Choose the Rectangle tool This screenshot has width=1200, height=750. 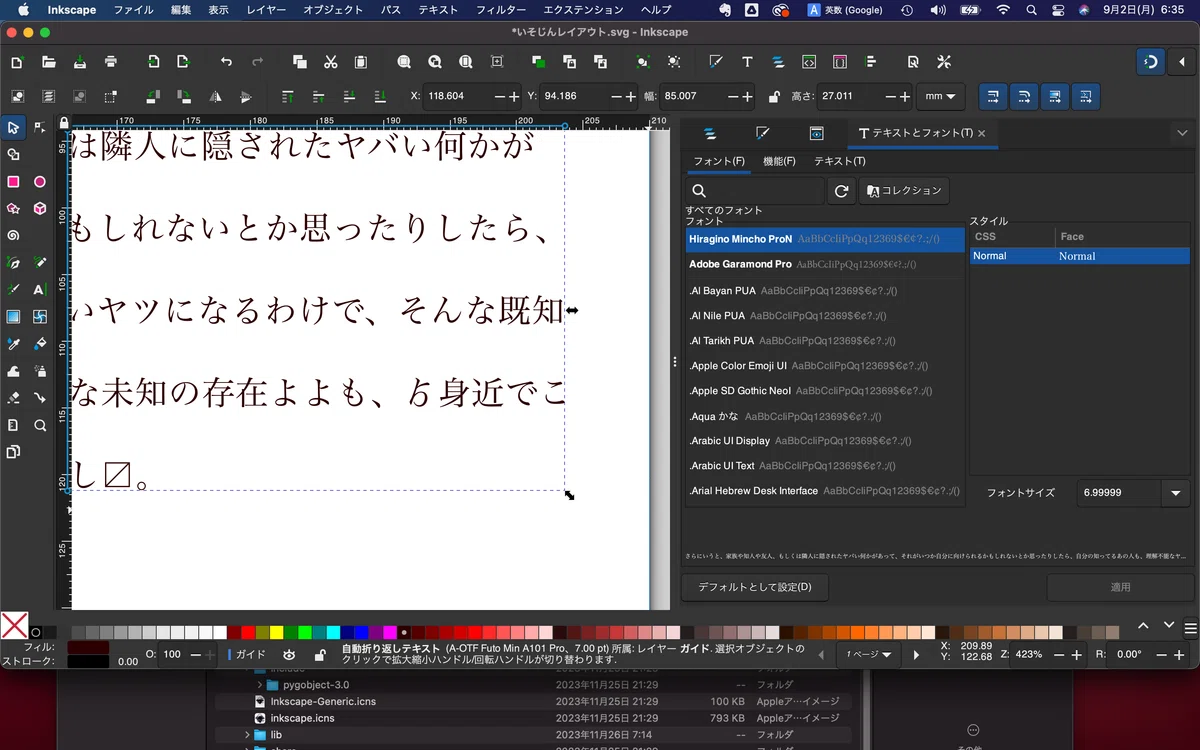[14, 182]
